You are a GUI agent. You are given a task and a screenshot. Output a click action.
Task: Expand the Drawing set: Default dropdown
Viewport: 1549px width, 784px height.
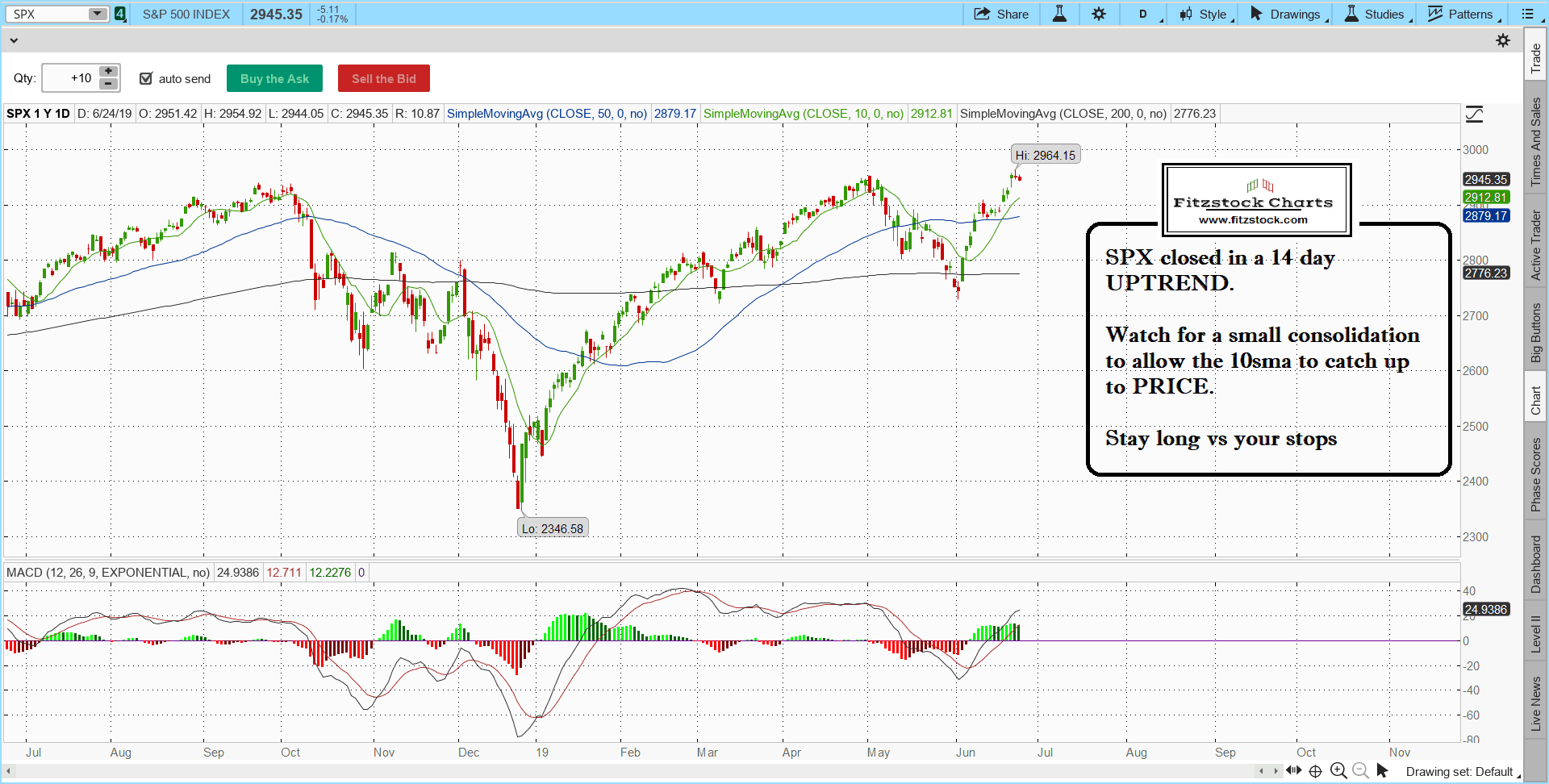coord(1462,772)
